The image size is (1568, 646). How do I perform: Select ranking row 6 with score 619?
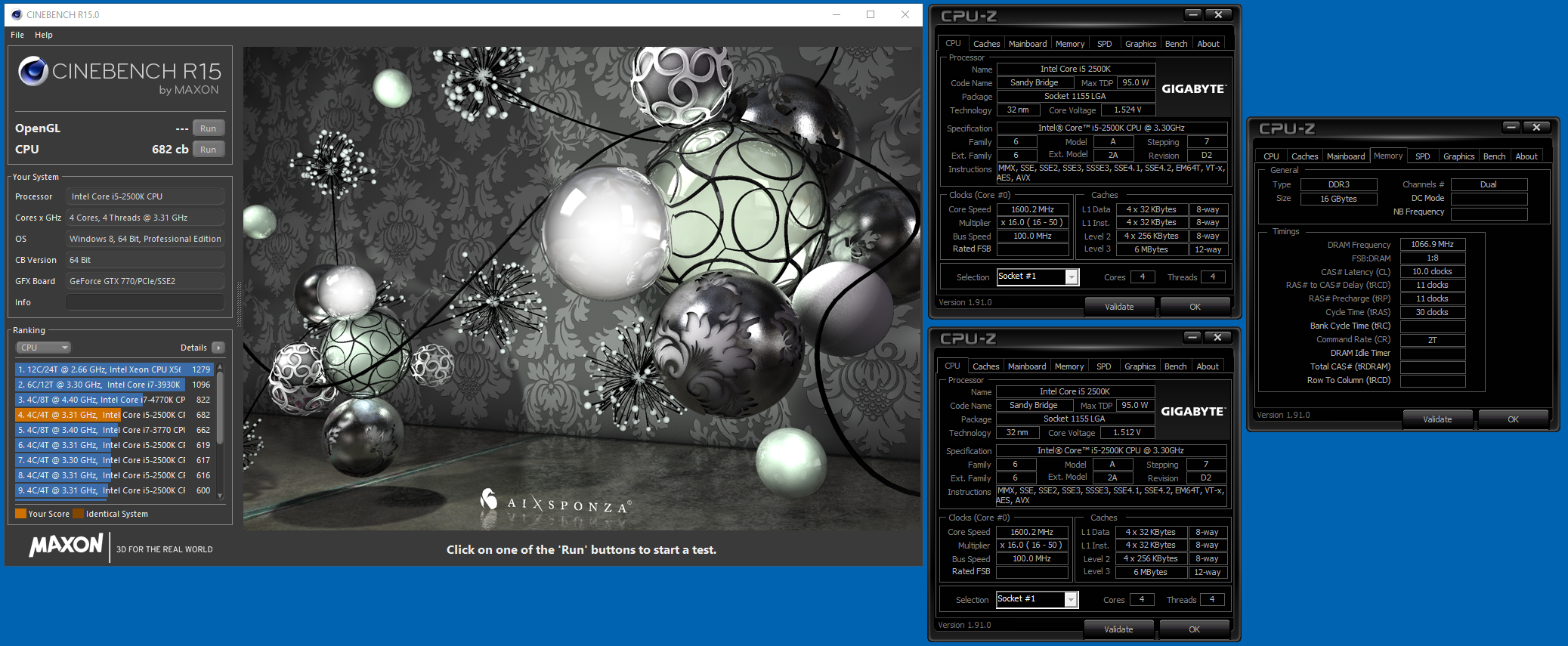point(114,445)
